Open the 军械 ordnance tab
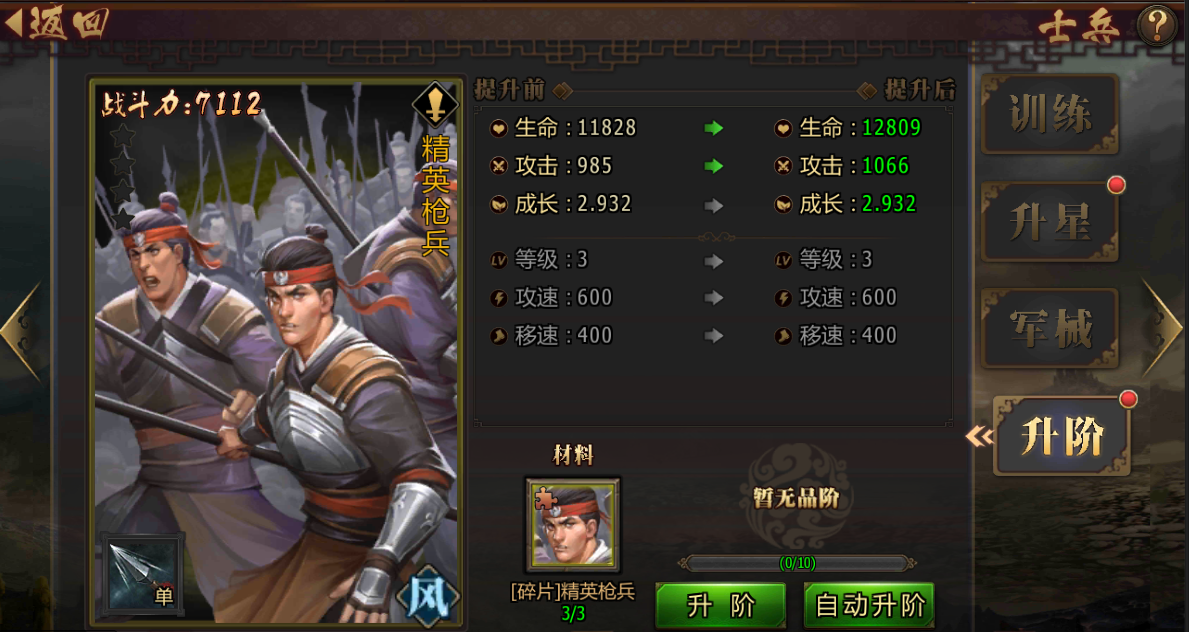The image size is (1189, 632). [1050, 329]
